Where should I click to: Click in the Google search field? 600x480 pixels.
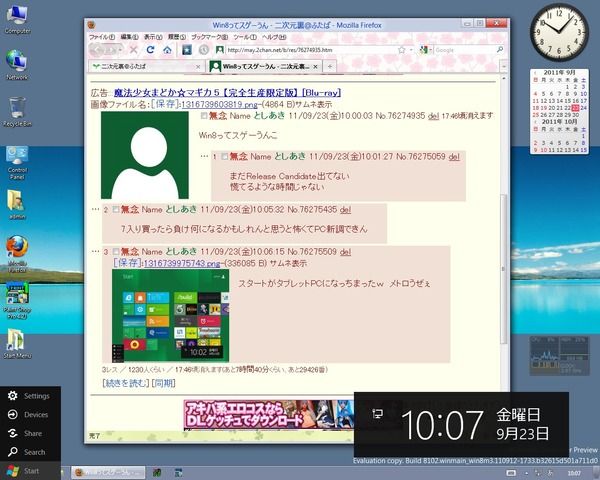coord(464,50)
